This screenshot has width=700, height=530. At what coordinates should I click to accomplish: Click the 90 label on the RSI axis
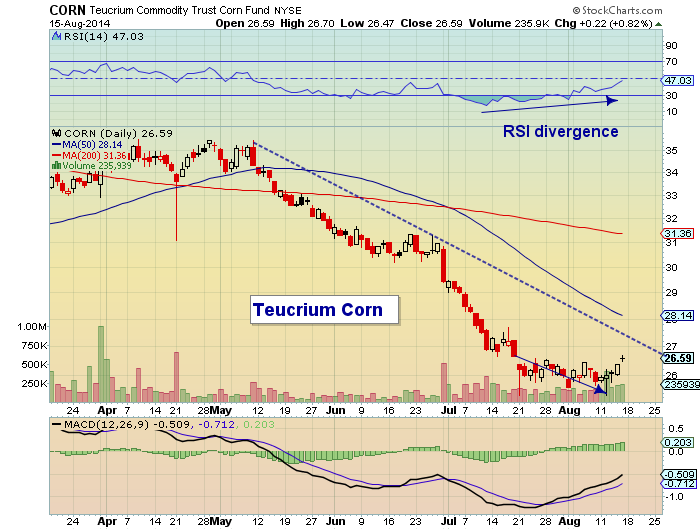coord(671,46)
